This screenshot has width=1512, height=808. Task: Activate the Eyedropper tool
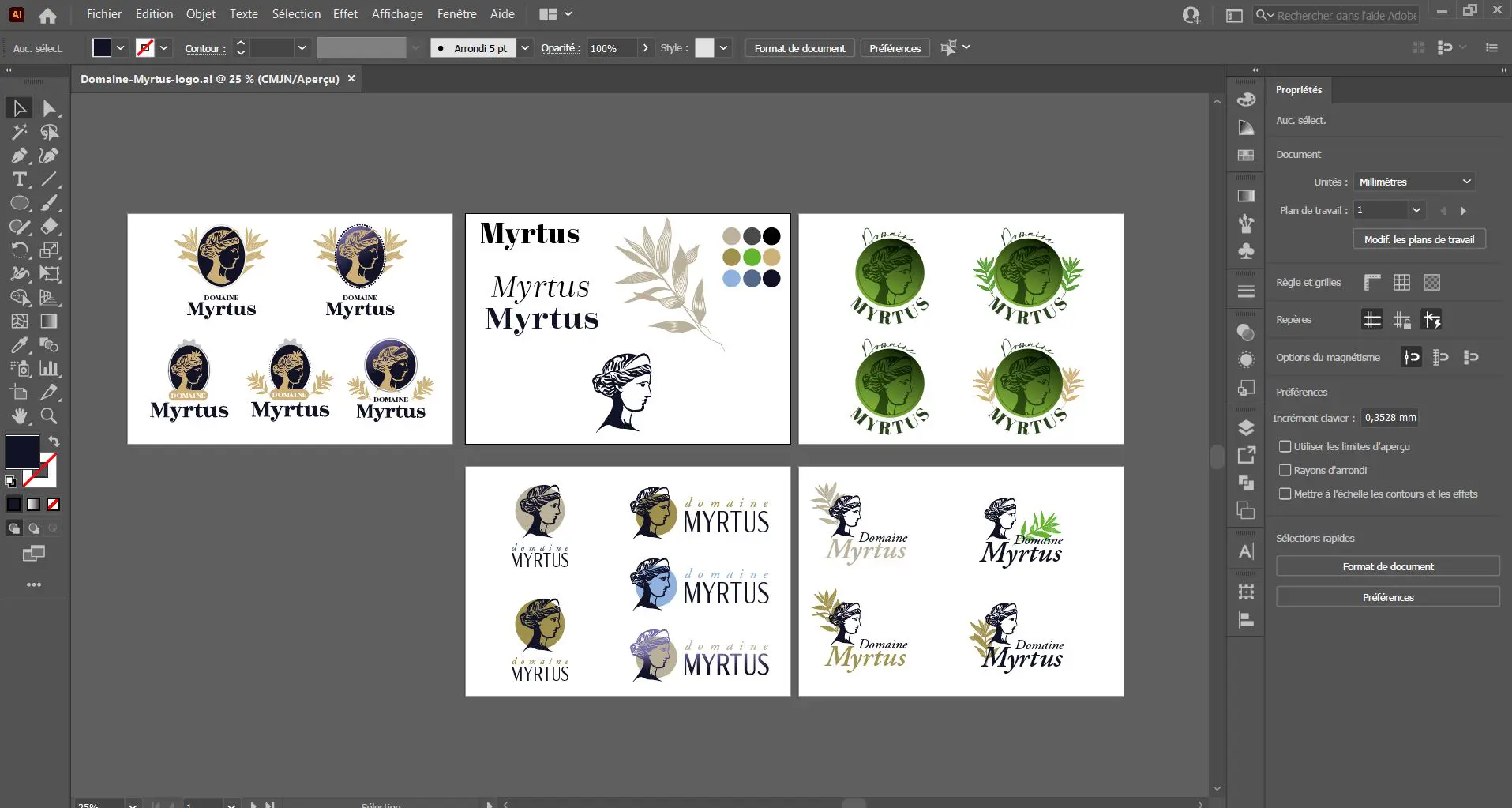click(19, 345)
